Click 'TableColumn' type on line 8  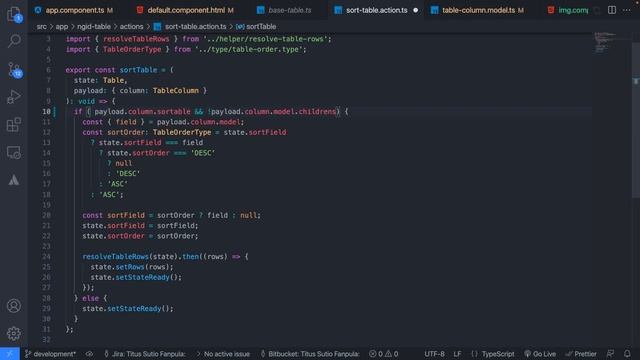[x=176, y=91]
